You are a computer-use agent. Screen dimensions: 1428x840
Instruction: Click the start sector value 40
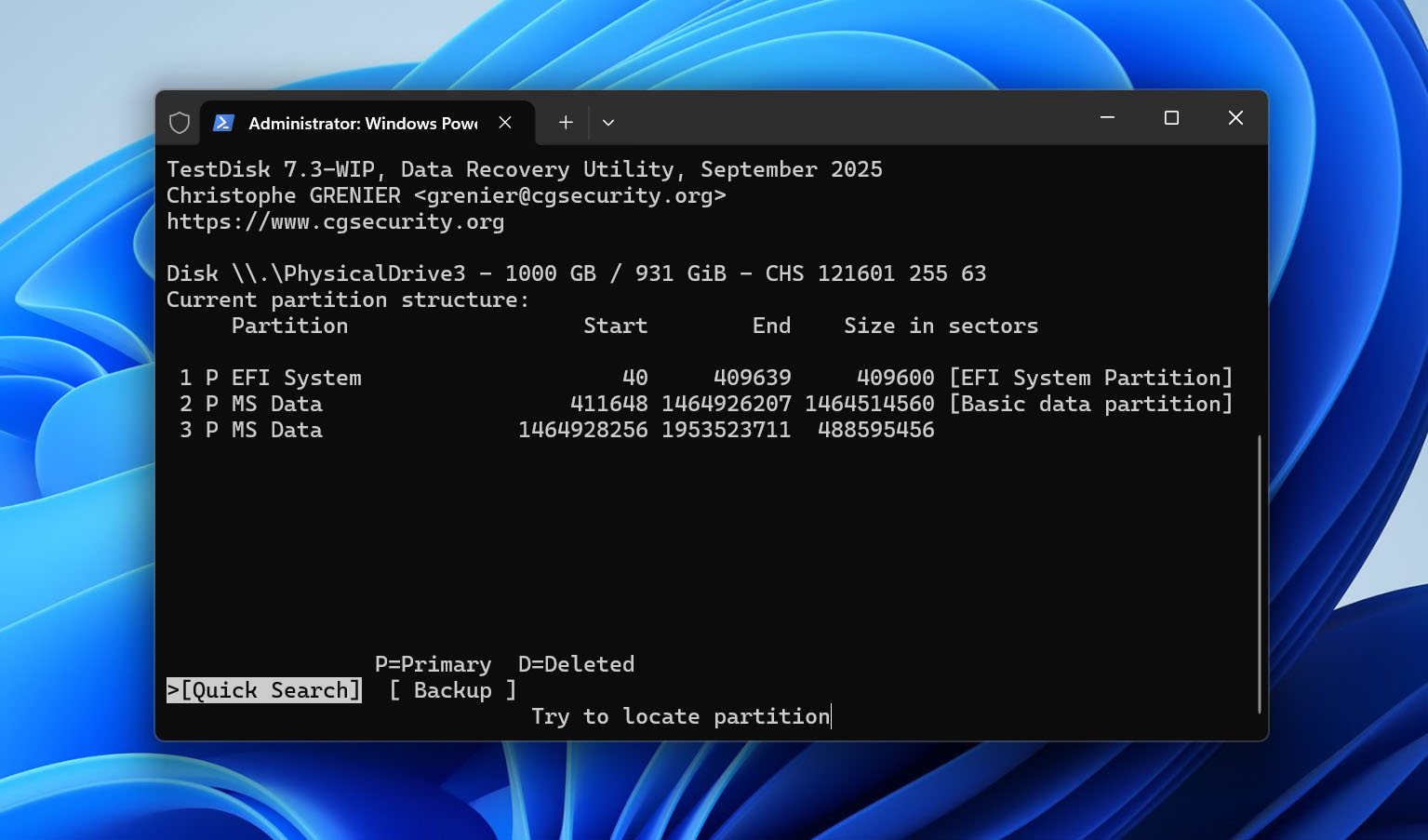point(635,378)
